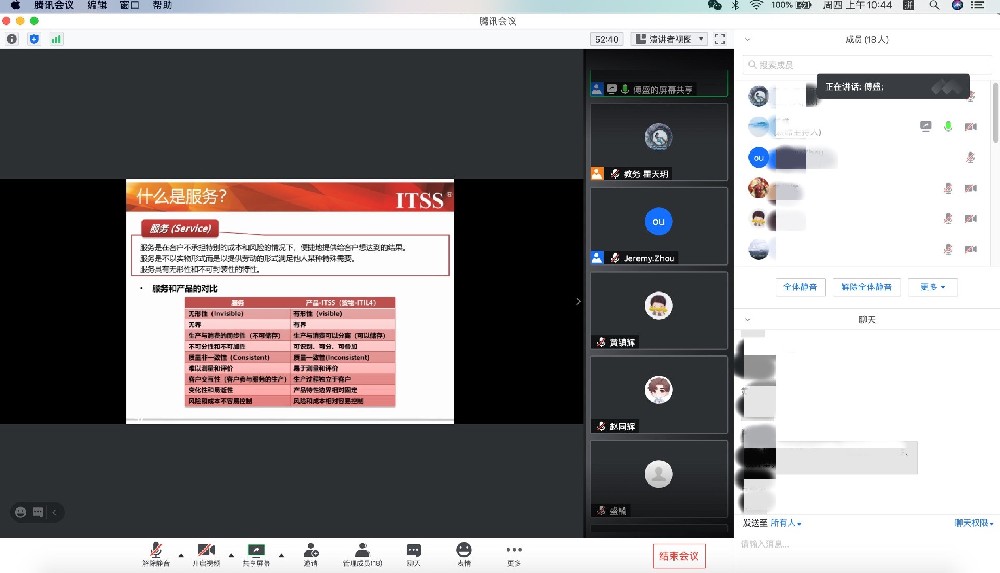Open the Apple menu

[15, 5]
